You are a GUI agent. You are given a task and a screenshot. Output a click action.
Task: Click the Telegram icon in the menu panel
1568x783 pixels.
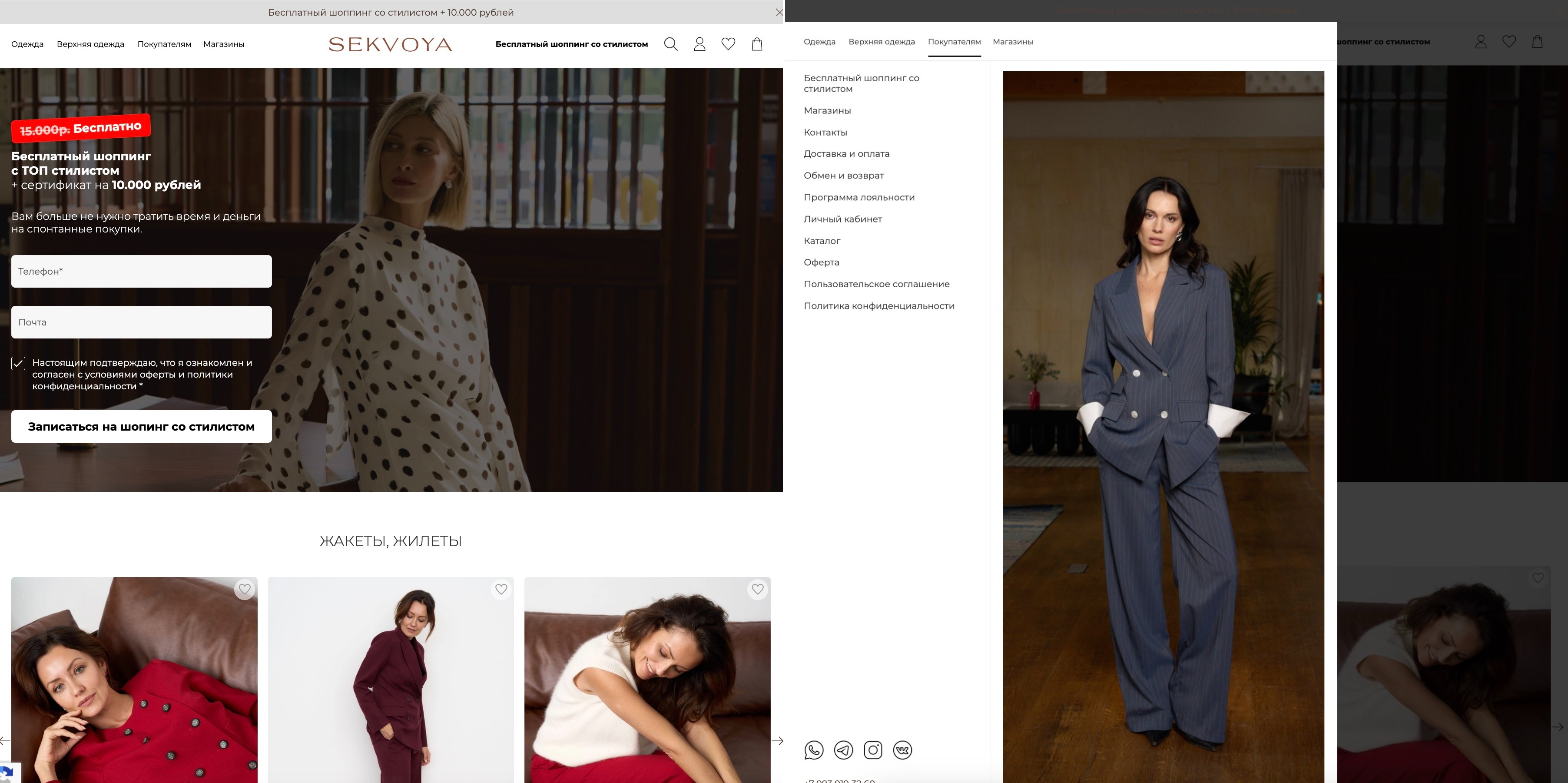point(843,750)
